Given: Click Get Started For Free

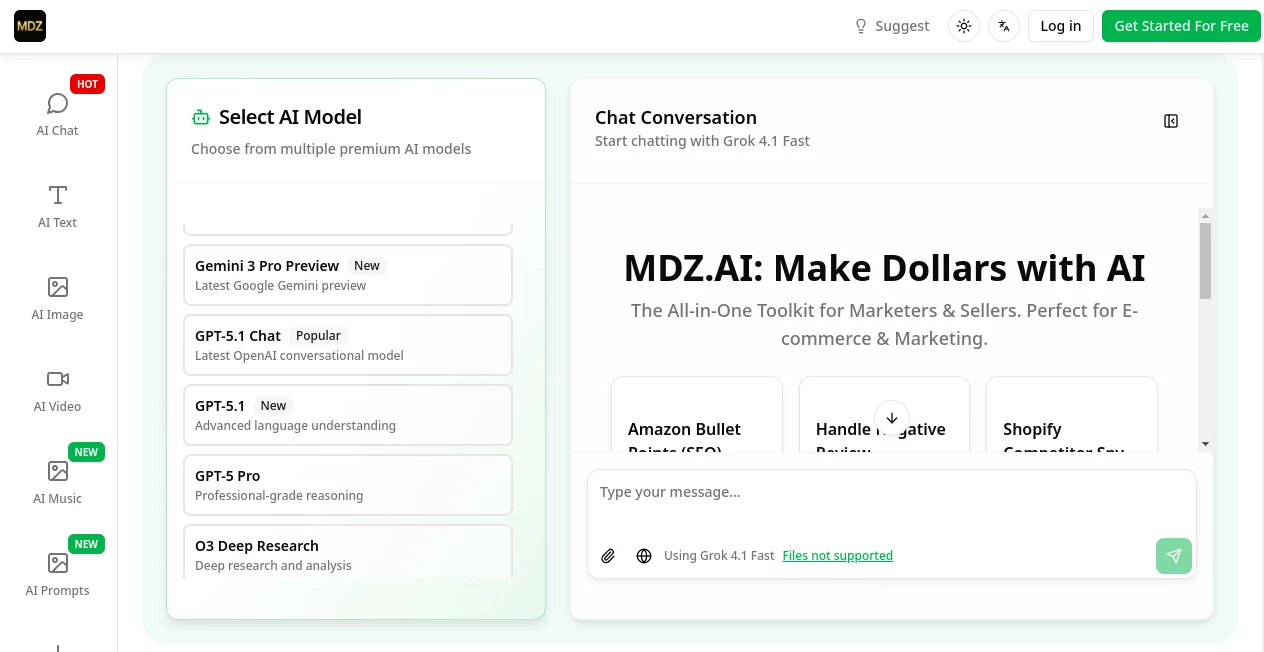Looking at the screenshot, I should click(x=1181, y=26).
